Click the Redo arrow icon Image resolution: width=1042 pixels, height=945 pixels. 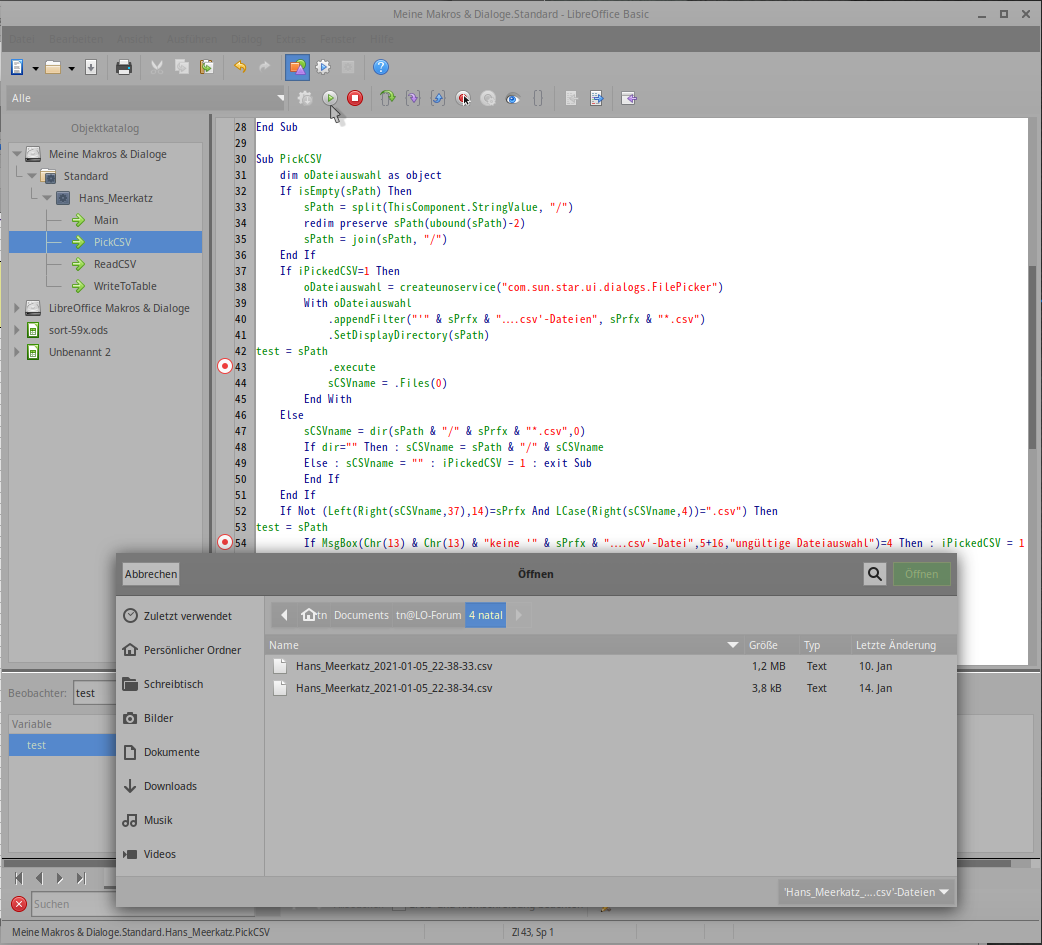(x=264, y=67)
